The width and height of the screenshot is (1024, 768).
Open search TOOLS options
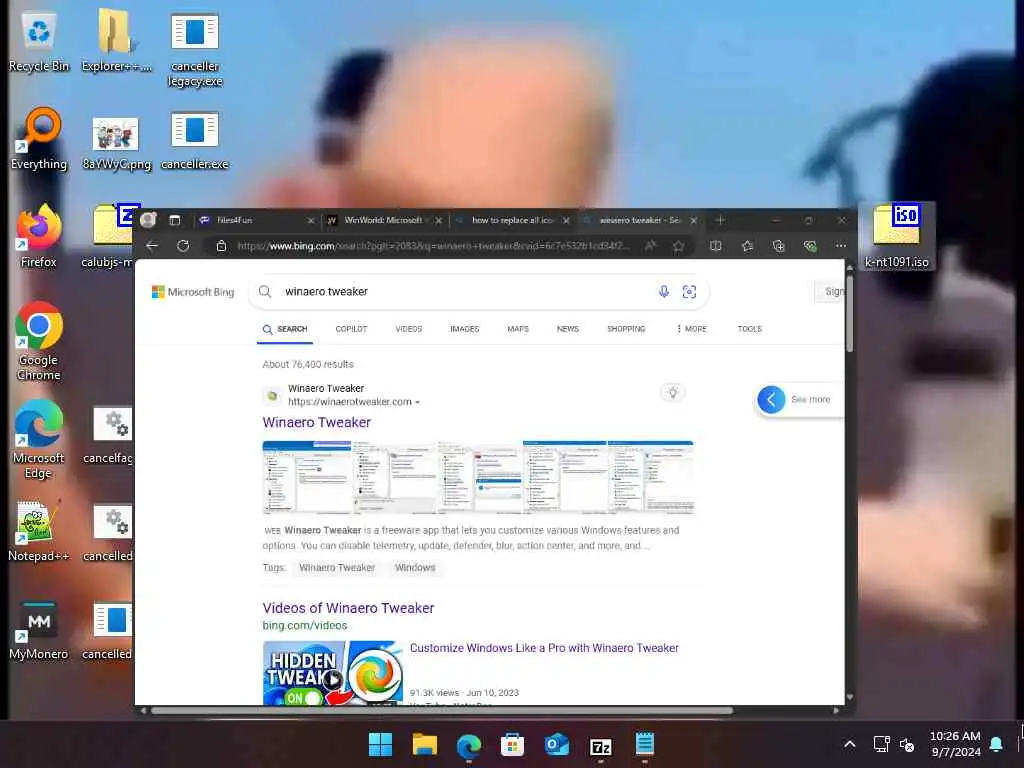pyautogui.click(x=750, y=329)
